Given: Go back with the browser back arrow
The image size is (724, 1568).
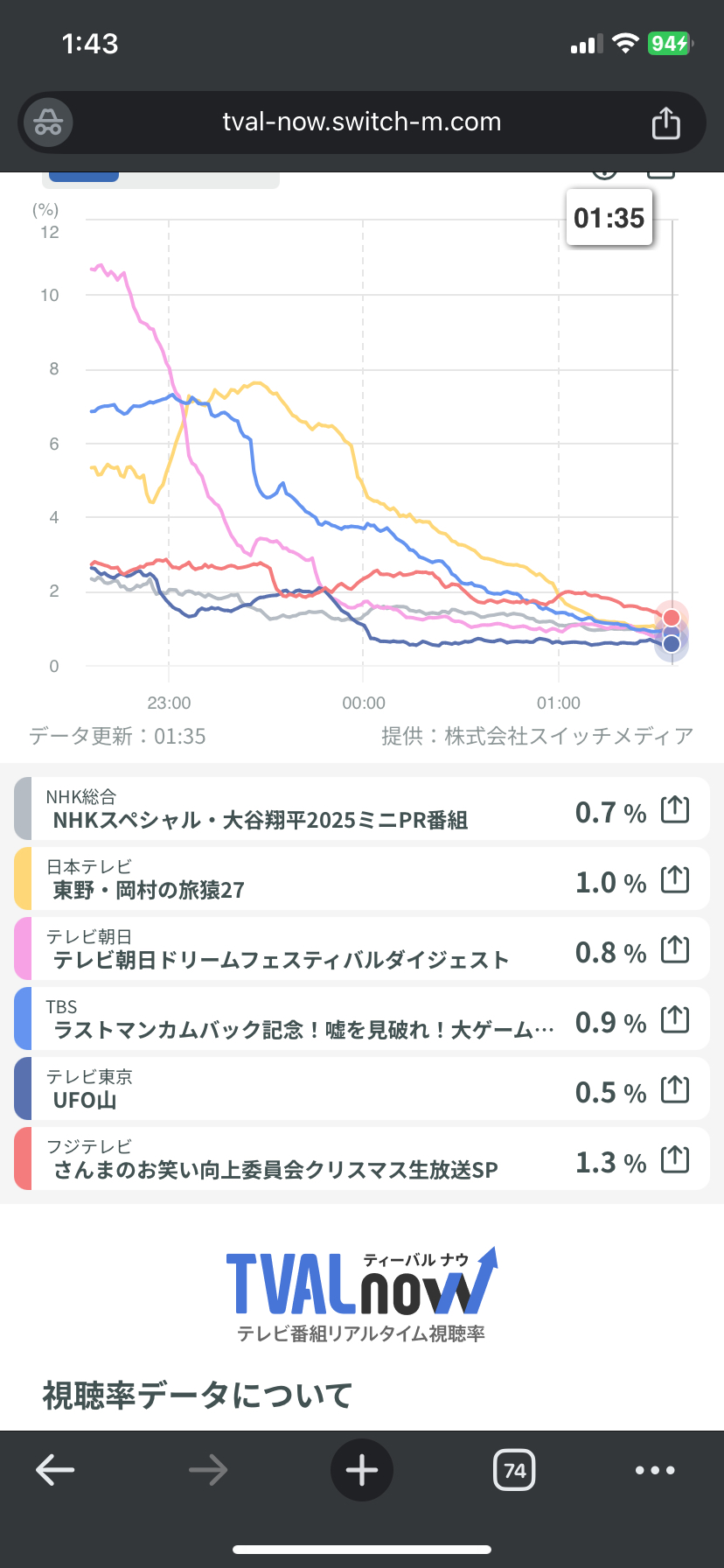Looking at the screenshot, I should pos(55,1470).
